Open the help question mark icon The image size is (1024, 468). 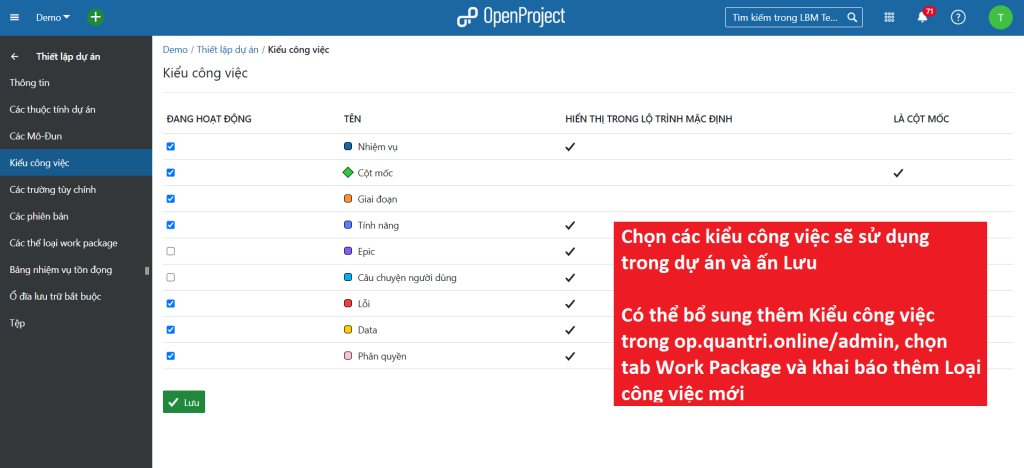(x=958, y=17)
